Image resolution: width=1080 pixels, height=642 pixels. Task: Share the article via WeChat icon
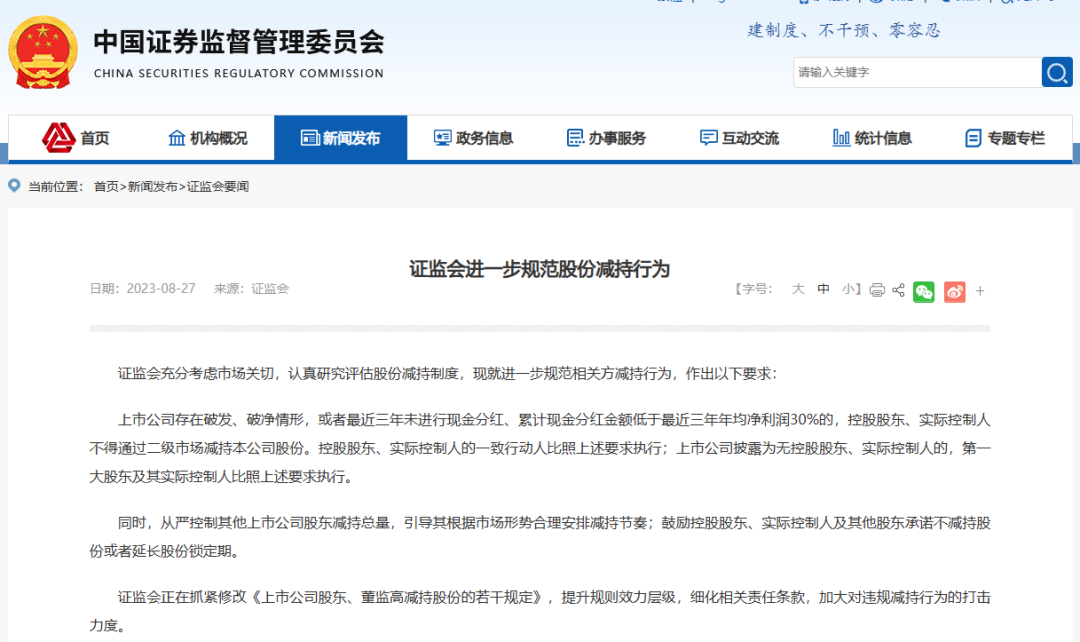(x=924, y=291)
